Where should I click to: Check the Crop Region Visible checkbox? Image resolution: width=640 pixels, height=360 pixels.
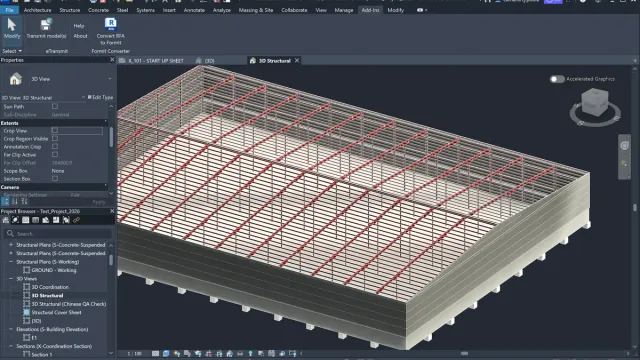[55, 138]
